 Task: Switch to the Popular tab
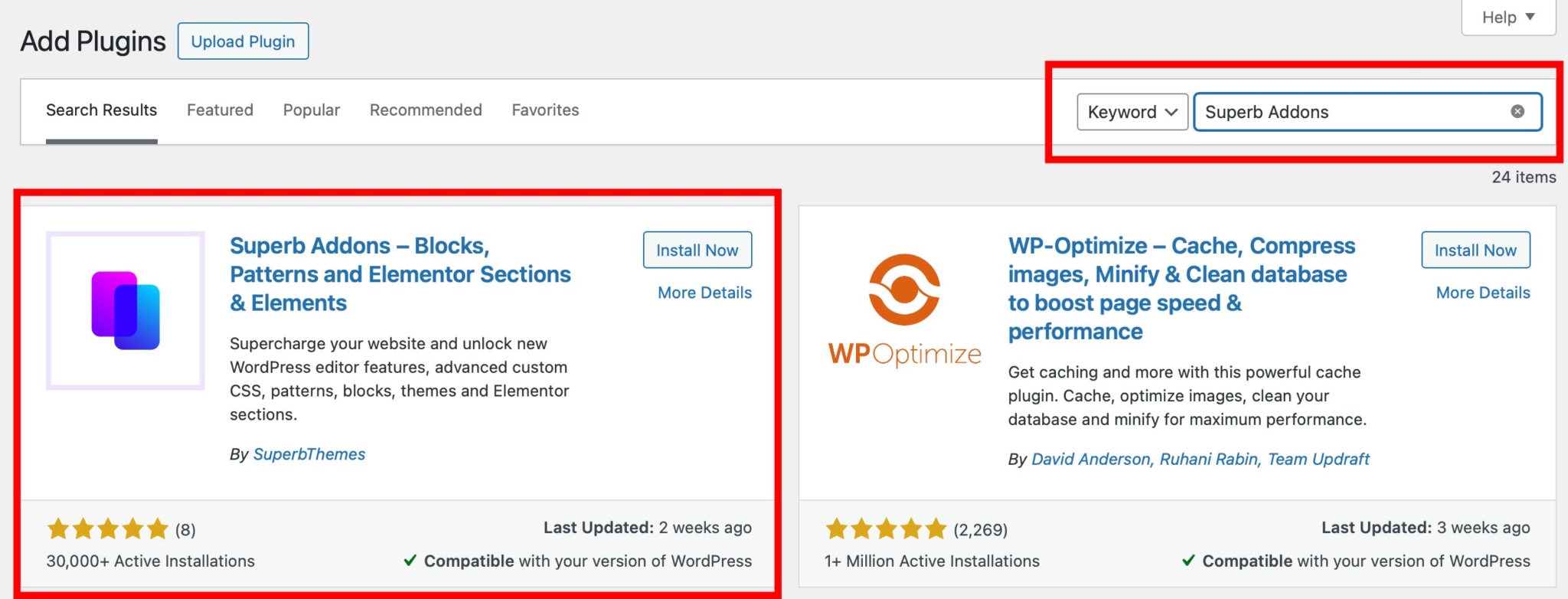pyautogui.click(x=312, y=110)
